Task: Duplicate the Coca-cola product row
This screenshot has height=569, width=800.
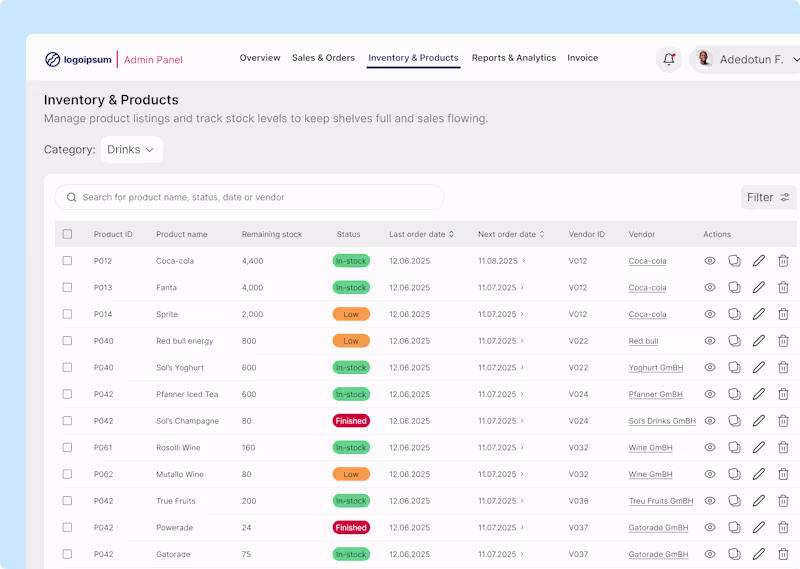Action: (734, 261)
